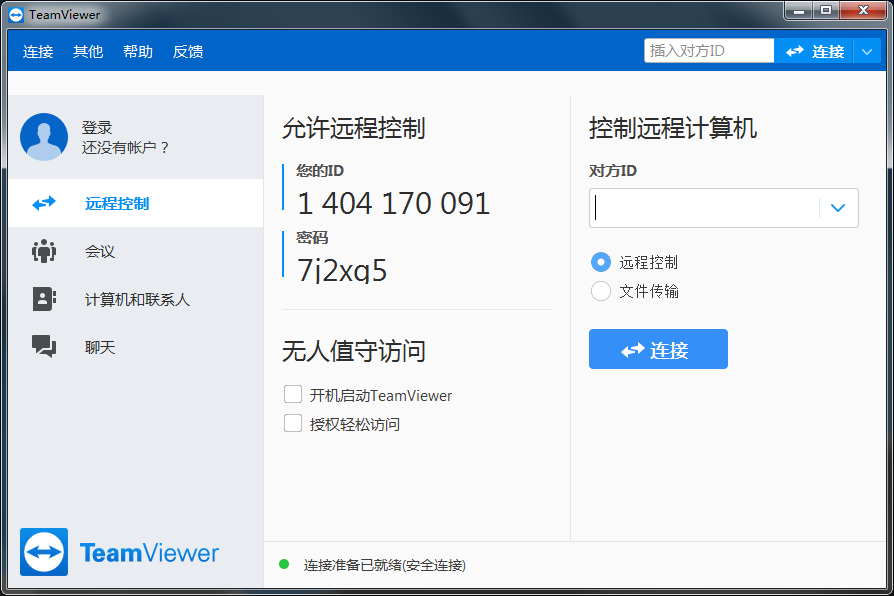Open the 帮助 menu
This screenshot has width=894, height=596.
[x=138, y=52]
